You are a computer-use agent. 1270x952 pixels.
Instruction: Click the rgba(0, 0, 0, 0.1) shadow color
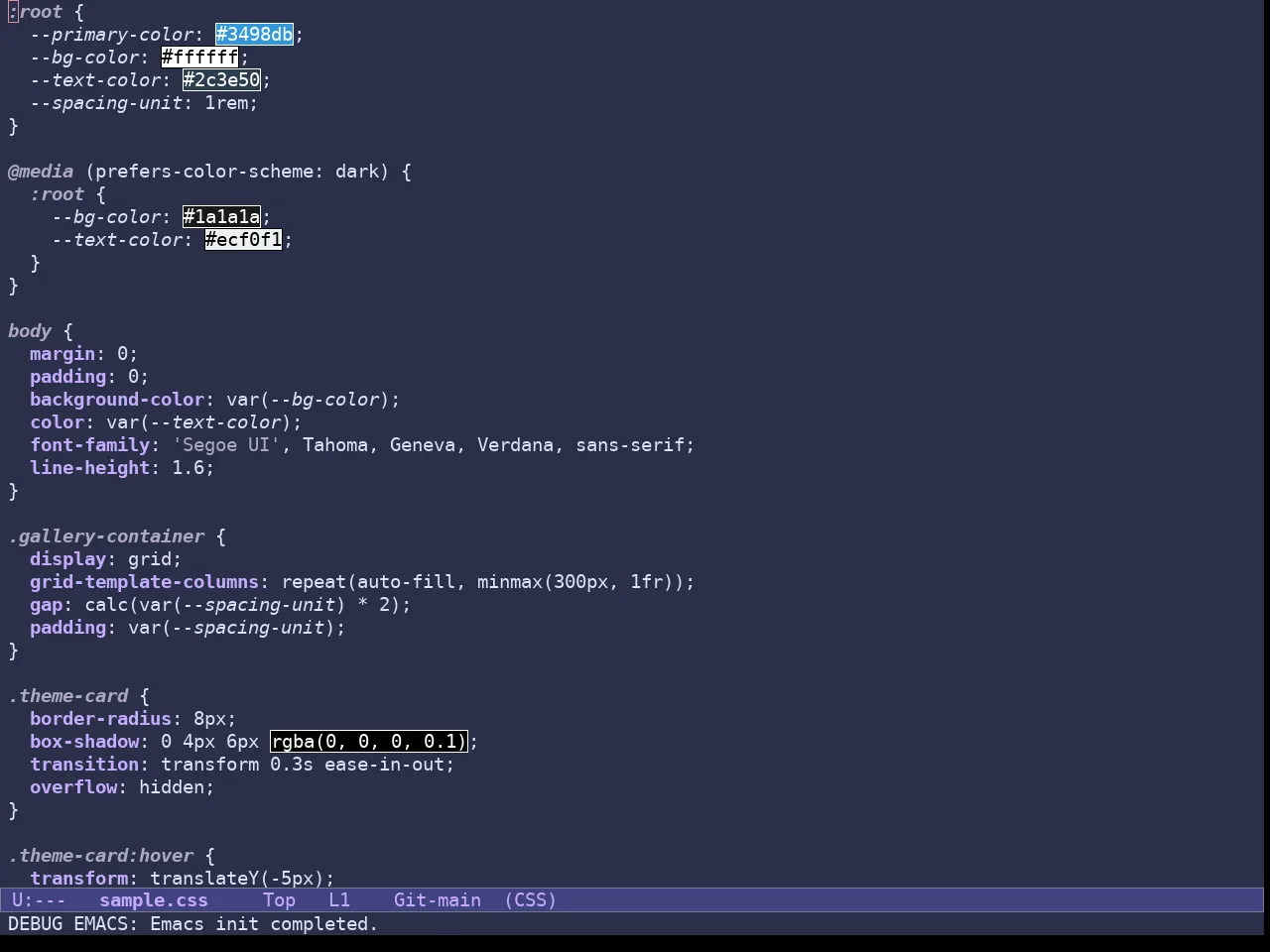point(368,742)
